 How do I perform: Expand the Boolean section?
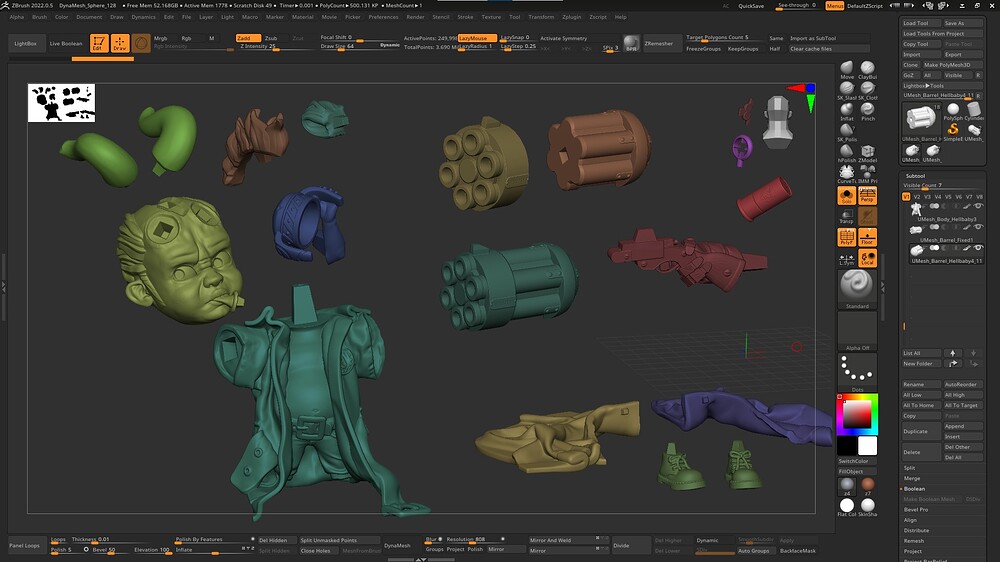pyautogui.click(x=915, y=489)
